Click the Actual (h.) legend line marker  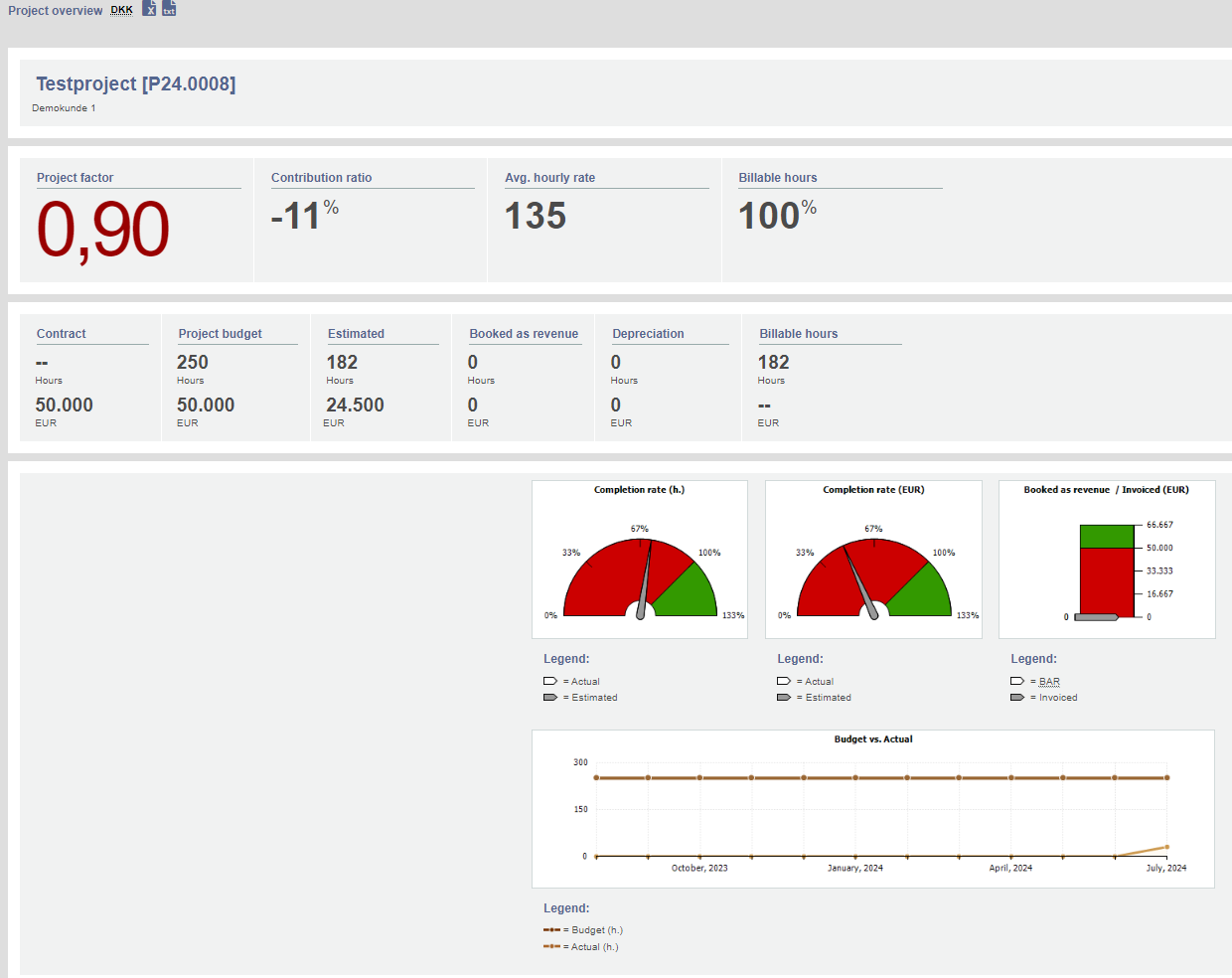[551, 947]
